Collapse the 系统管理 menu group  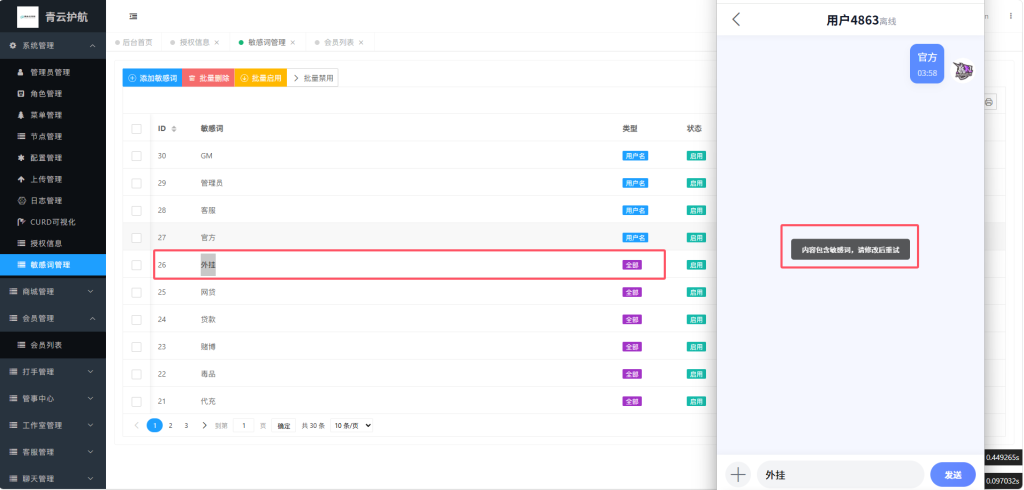[53, 46]
